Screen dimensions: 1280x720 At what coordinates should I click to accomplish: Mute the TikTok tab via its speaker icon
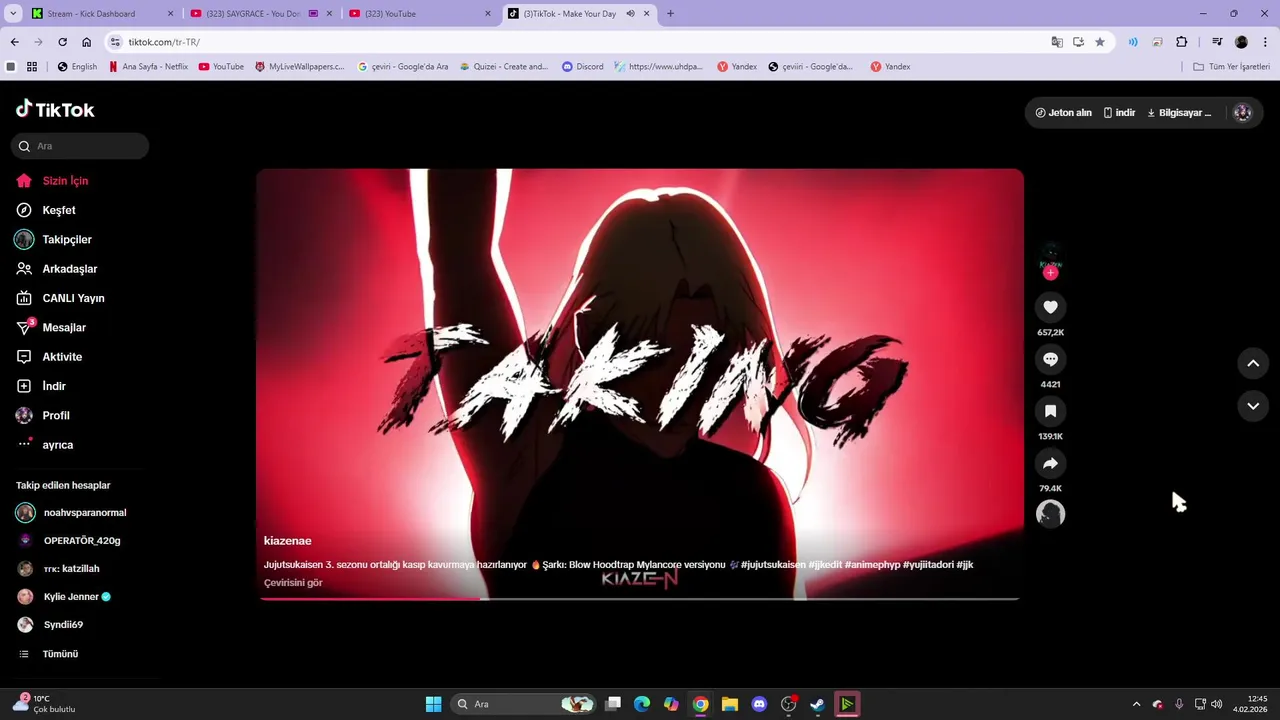pos(630,14)
